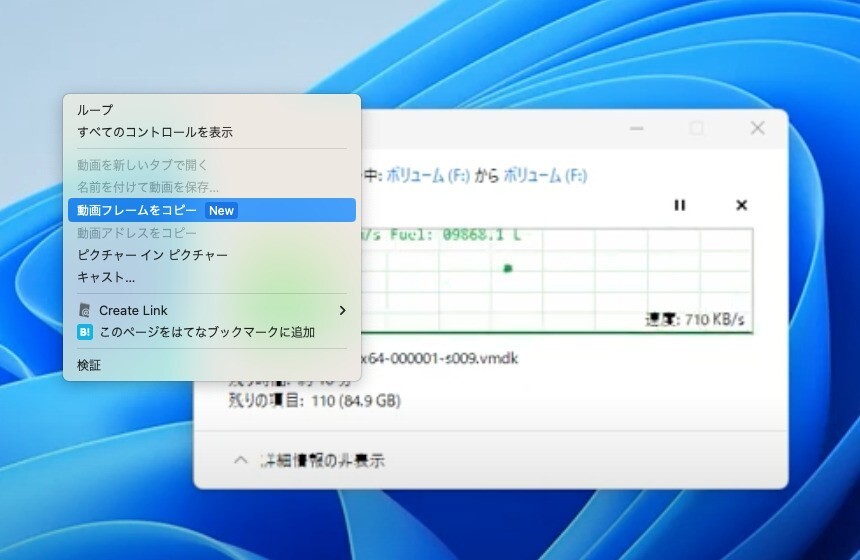Click the 残りの項目: 110 (84.9 GB) text
860x560 pixels.
[x=314, y=401]
